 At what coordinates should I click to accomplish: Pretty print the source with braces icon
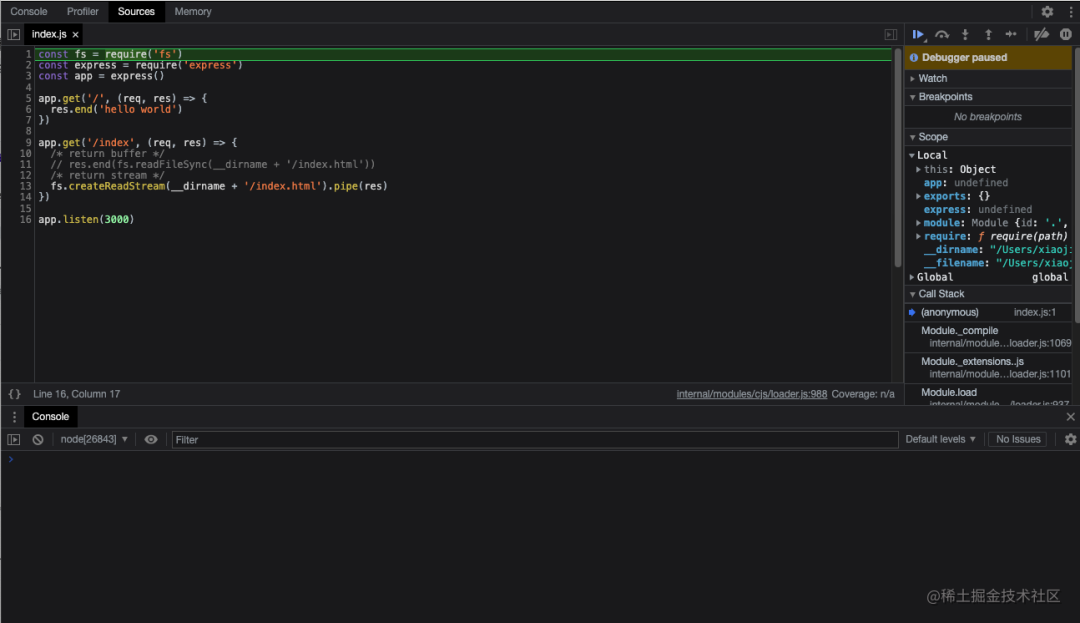[14, 394]
